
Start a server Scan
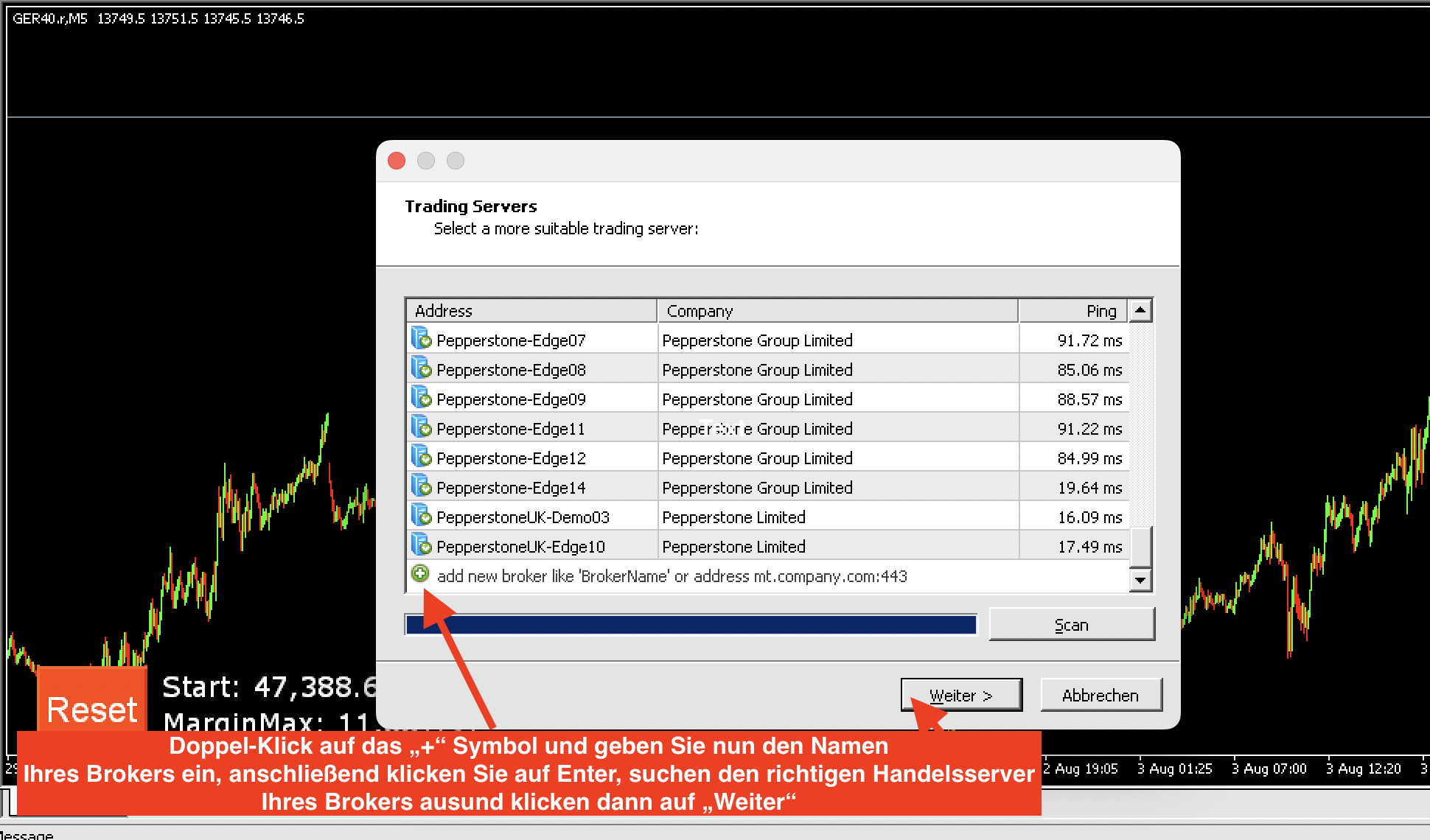pyautogui.click(x=1071, y=624)
